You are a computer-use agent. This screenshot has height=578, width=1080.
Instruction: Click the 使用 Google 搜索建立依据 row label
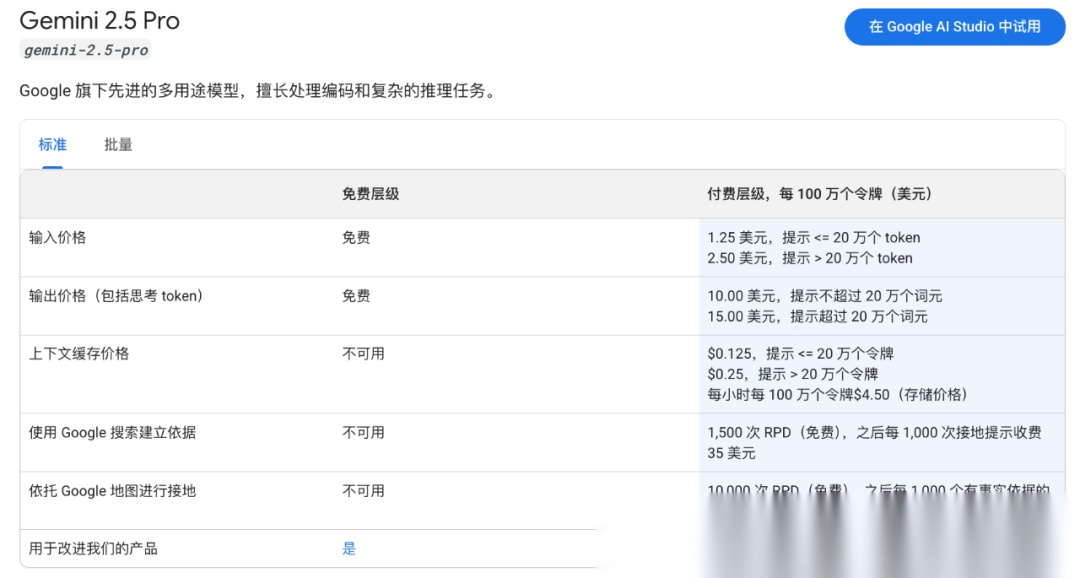pos(112,433)
